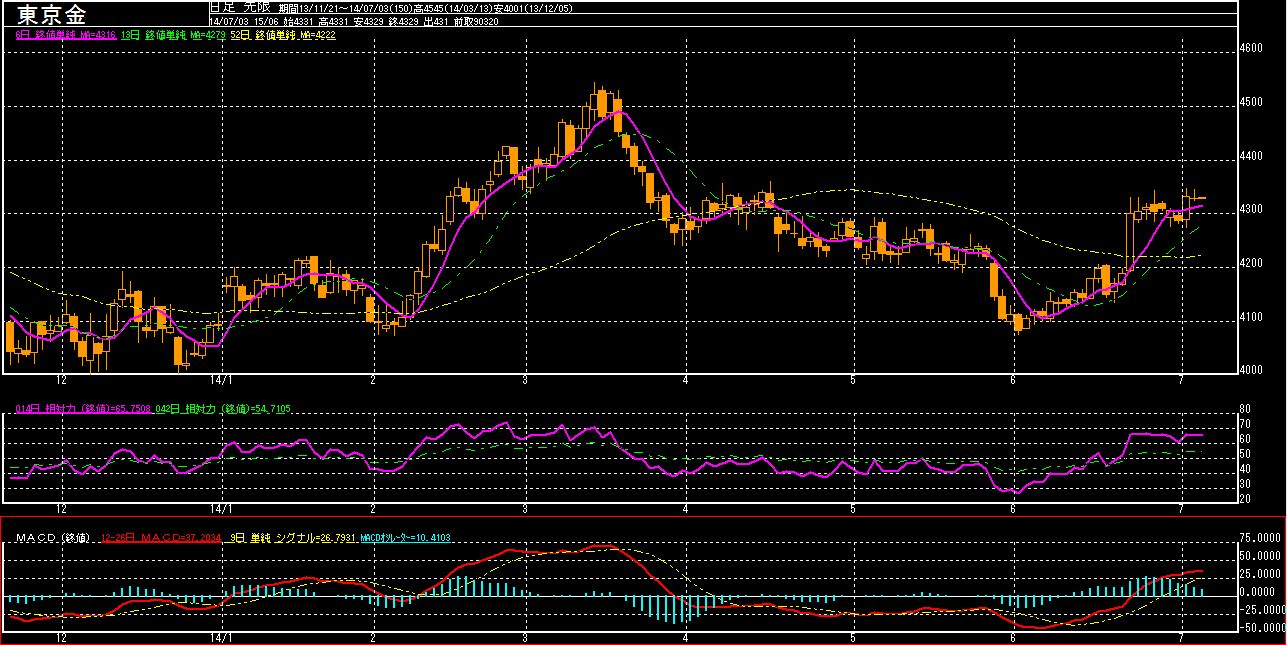Click the high value 高4545(14/03/13)
Screen dimensions: 1287x645
tap(454, 8)
